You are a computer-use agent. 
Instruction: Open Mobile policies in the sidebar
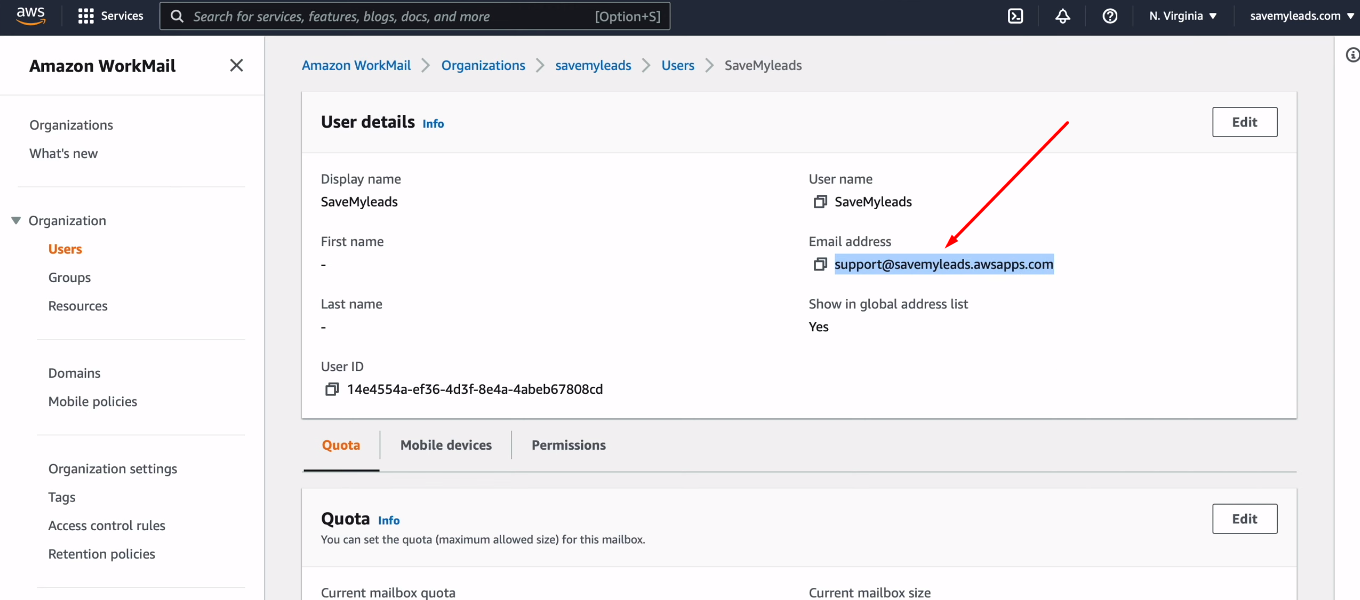(93, 401)
